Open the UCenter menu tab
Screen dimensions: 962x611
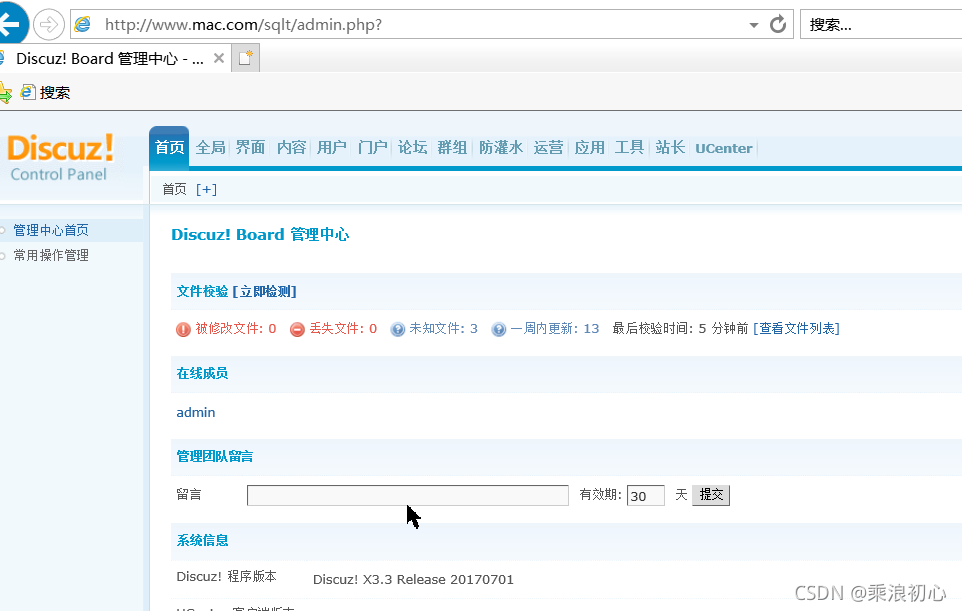723,148
